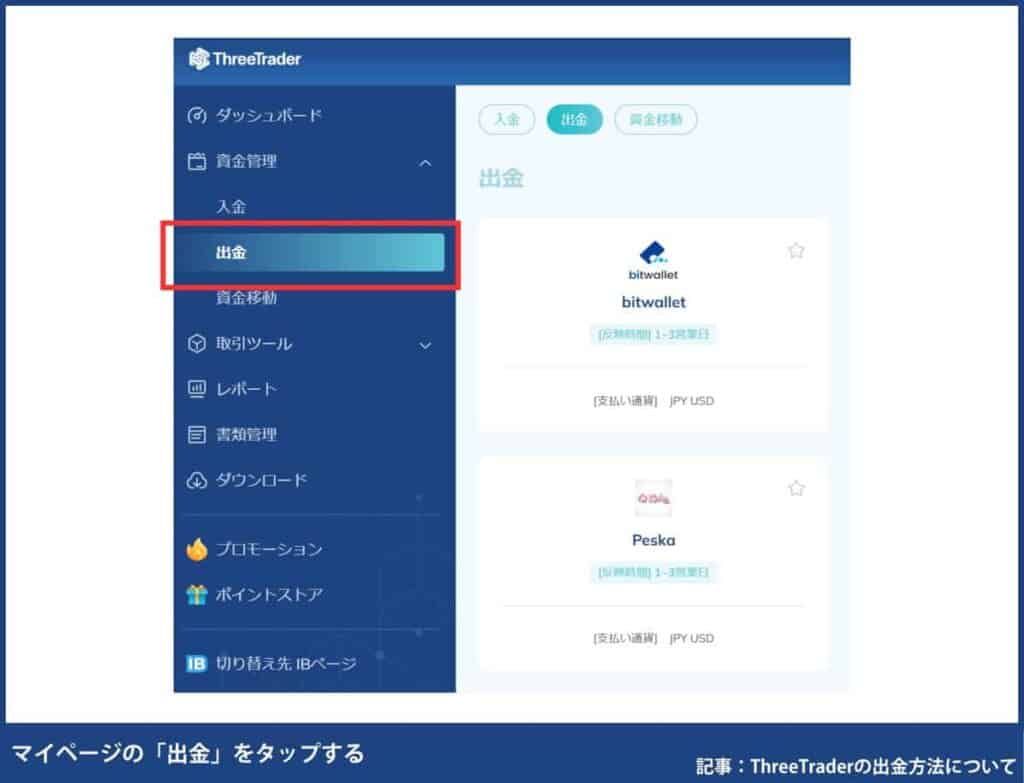Select the Peska withdrawal name
Screen dimensions: 1024x783
[653, 540]
